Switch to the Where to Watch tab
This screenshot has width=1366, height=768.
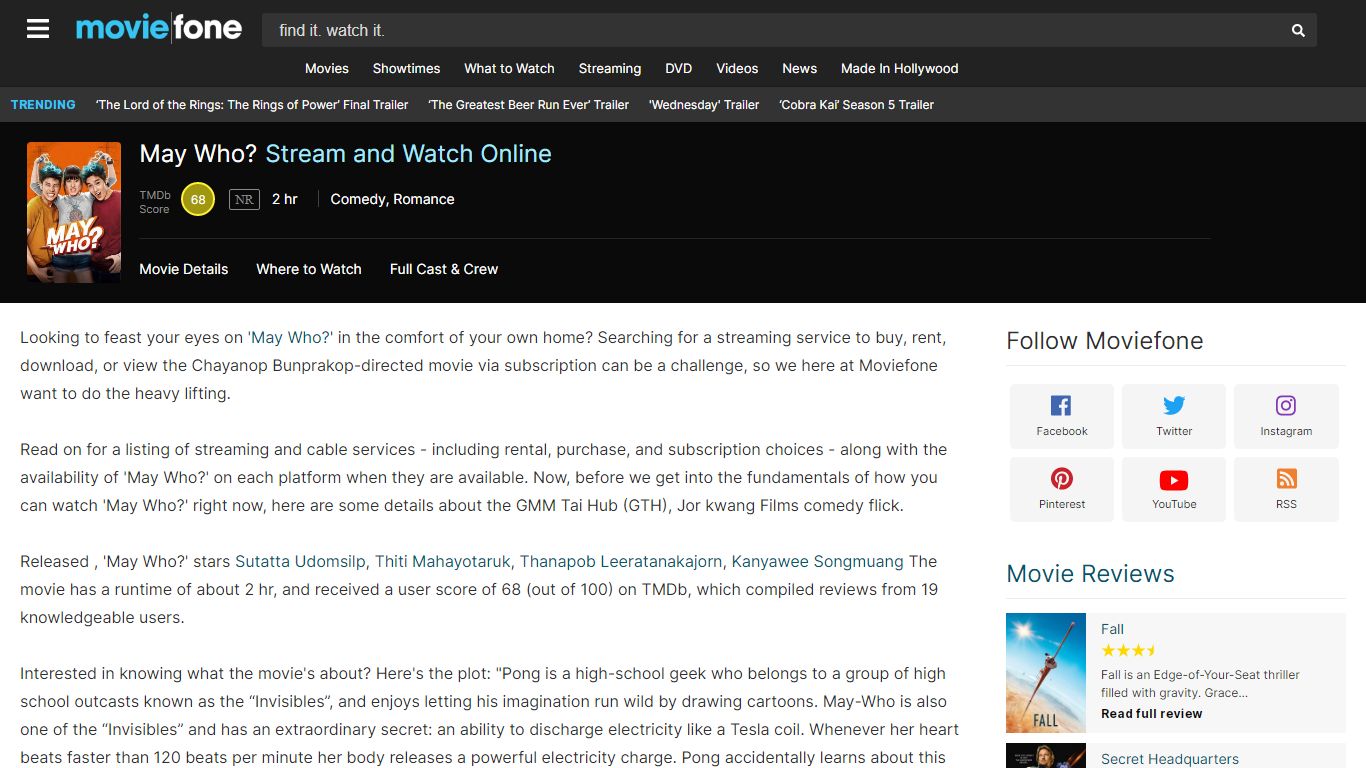point(308,269)
